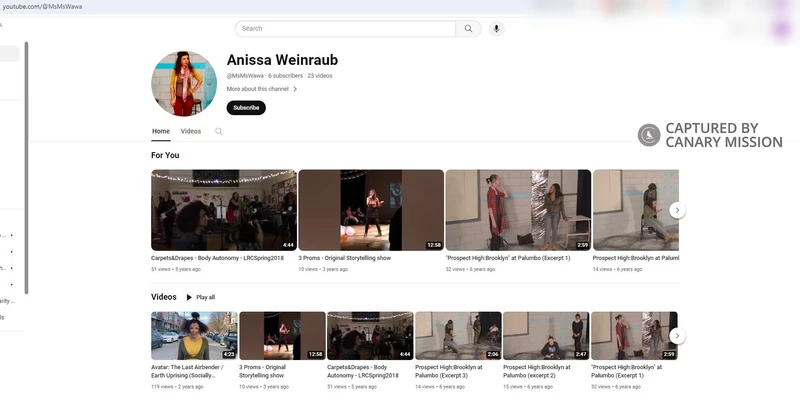Play 3 Proms thumbnail in For You
The height and width of the screenshot is (419, 800).
[371, 210]
